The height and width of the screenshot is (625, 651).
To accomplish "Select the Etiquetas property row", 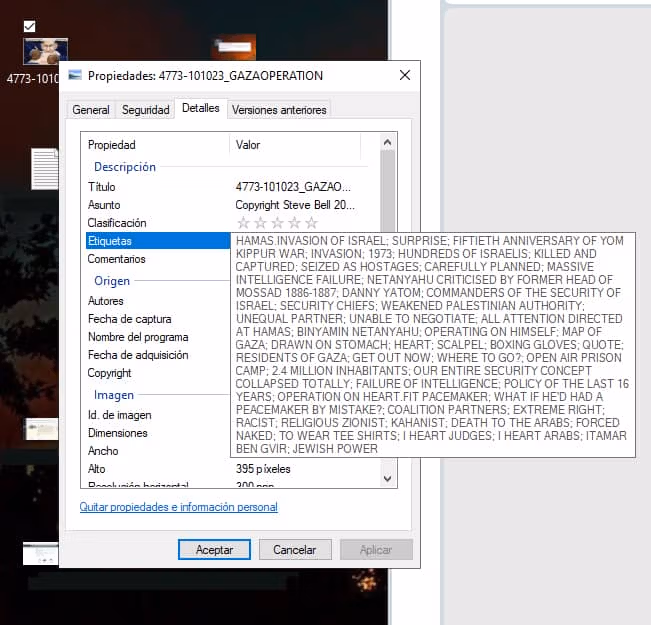I will click(158, 241).
